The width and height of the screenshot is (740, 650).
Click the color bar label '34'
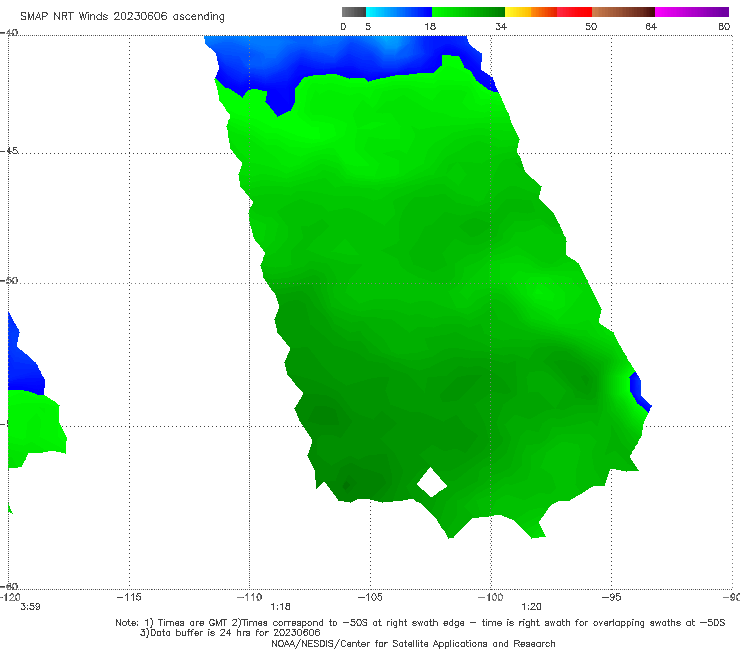pos(501,27)
